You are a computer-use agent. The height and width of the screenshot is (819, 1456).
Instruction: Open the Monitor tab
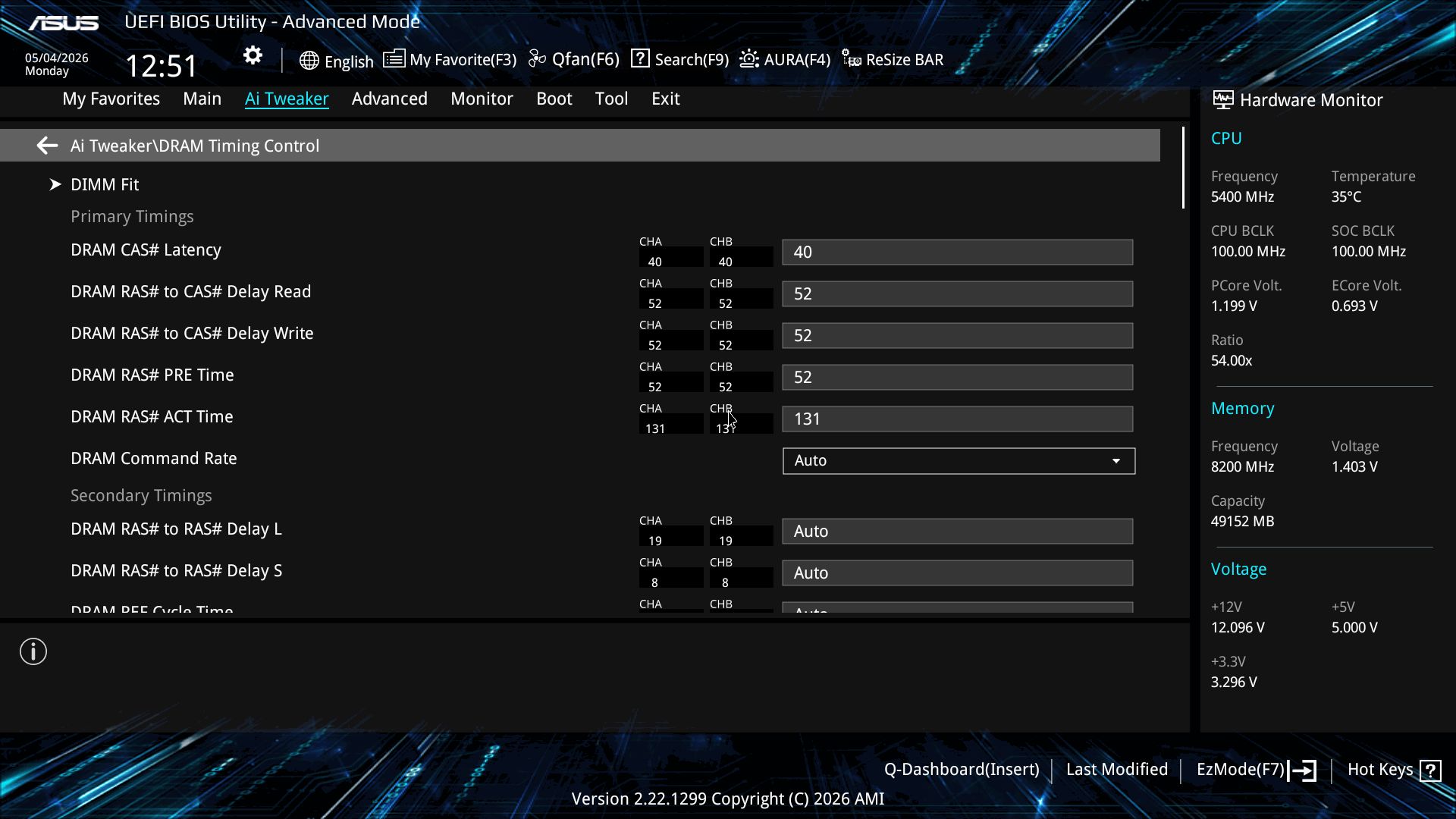tap(482, 99)
